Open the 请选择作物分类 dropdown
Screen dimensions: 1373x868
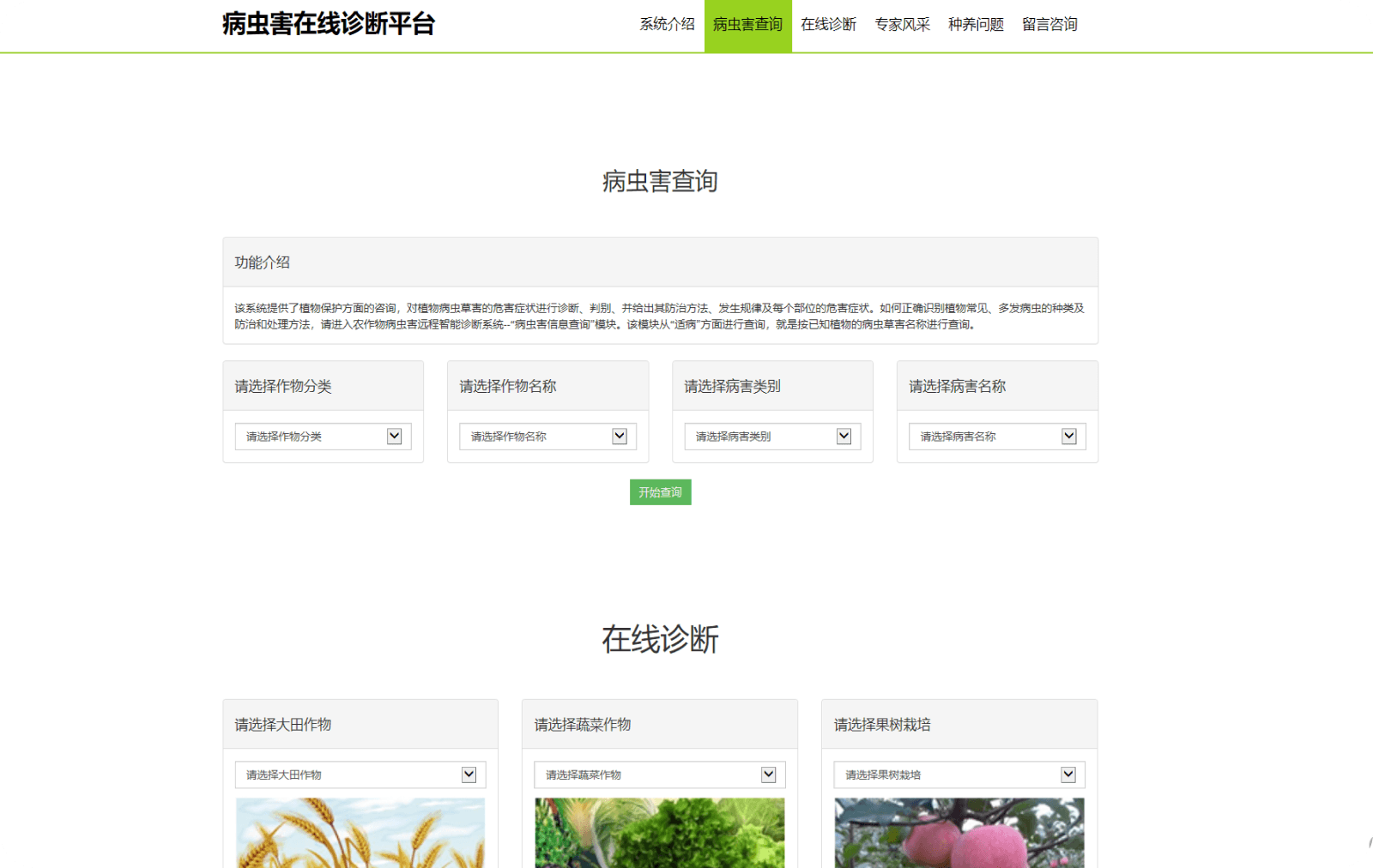323,436
